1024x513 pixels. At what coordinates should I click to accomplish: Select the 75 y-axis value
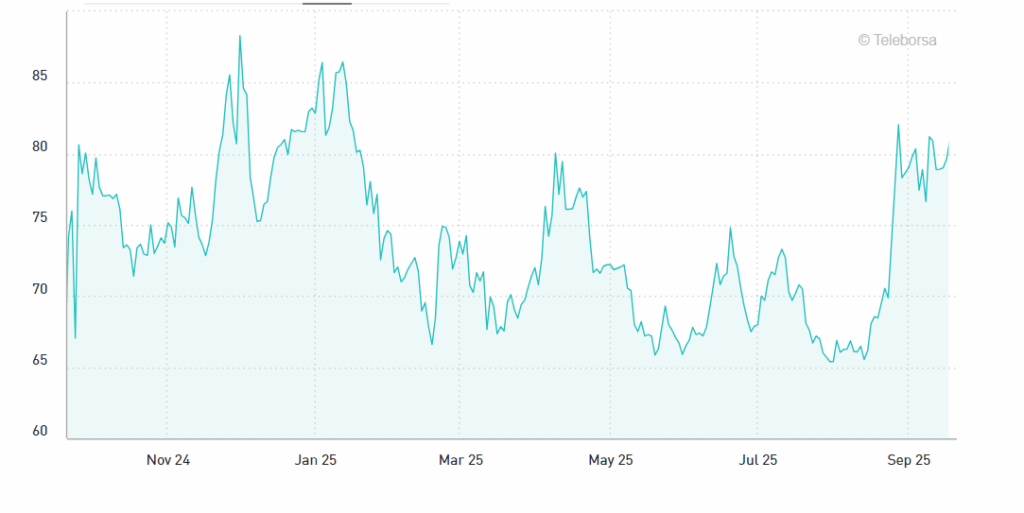click(x=41, y=218)
